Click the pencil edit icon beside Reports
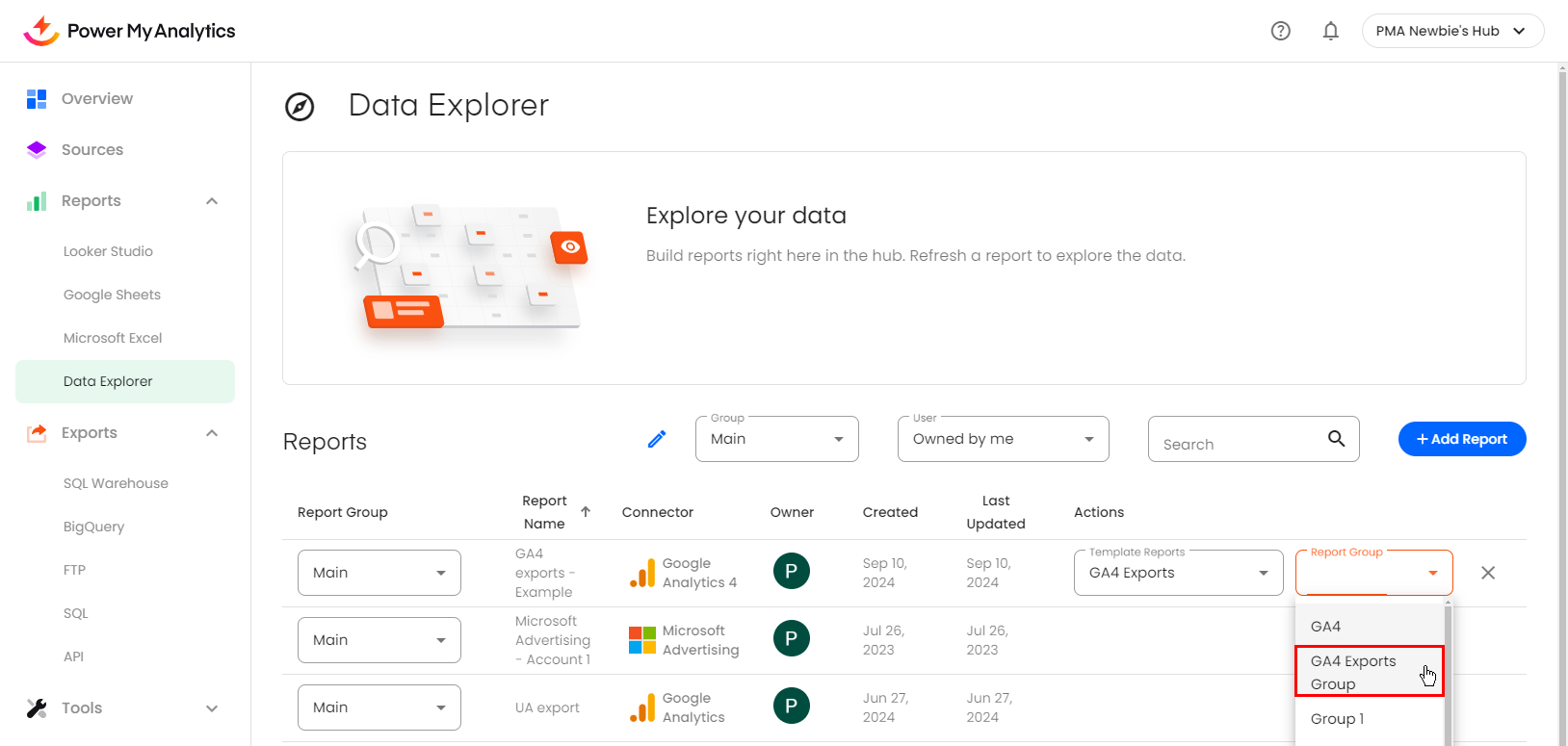The height and width of the screenshot is (746, 1568). [x=657, y=440]
